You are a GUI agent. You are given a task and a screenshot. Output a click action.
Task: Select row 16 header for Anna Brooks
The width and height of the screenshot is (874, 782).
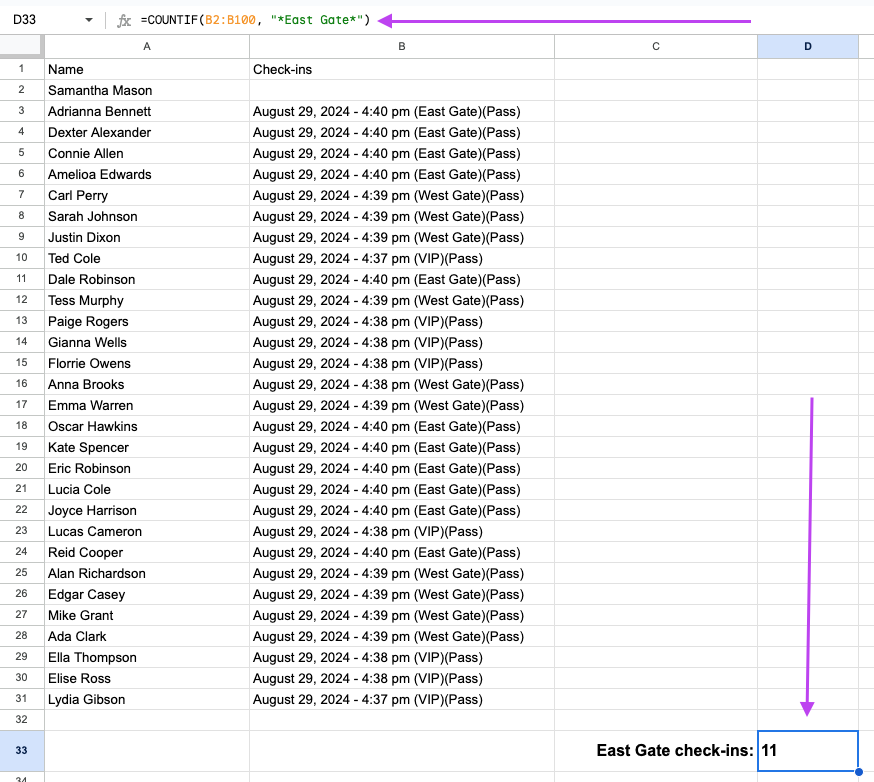click(21, 384)
